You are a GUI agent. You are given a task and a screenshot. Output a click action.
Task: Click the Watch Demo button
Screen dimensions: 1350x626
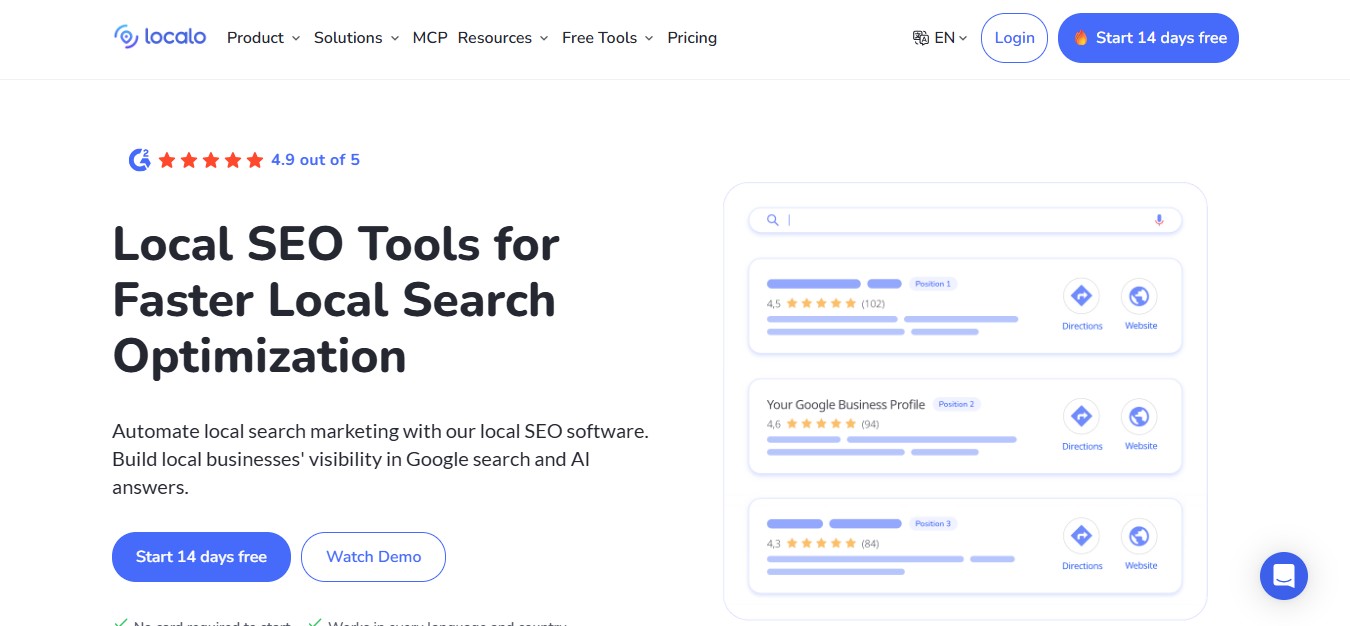[x=373, y=557]
